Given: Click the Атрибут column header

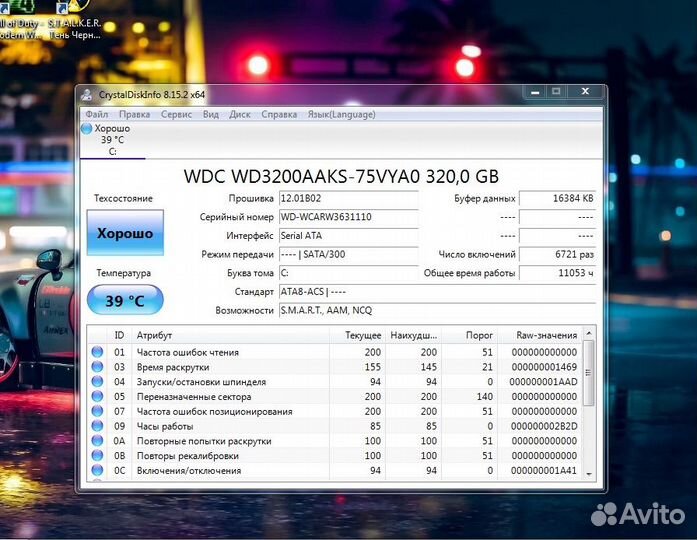Looking at the screenshot, I should tap(230, 335).
